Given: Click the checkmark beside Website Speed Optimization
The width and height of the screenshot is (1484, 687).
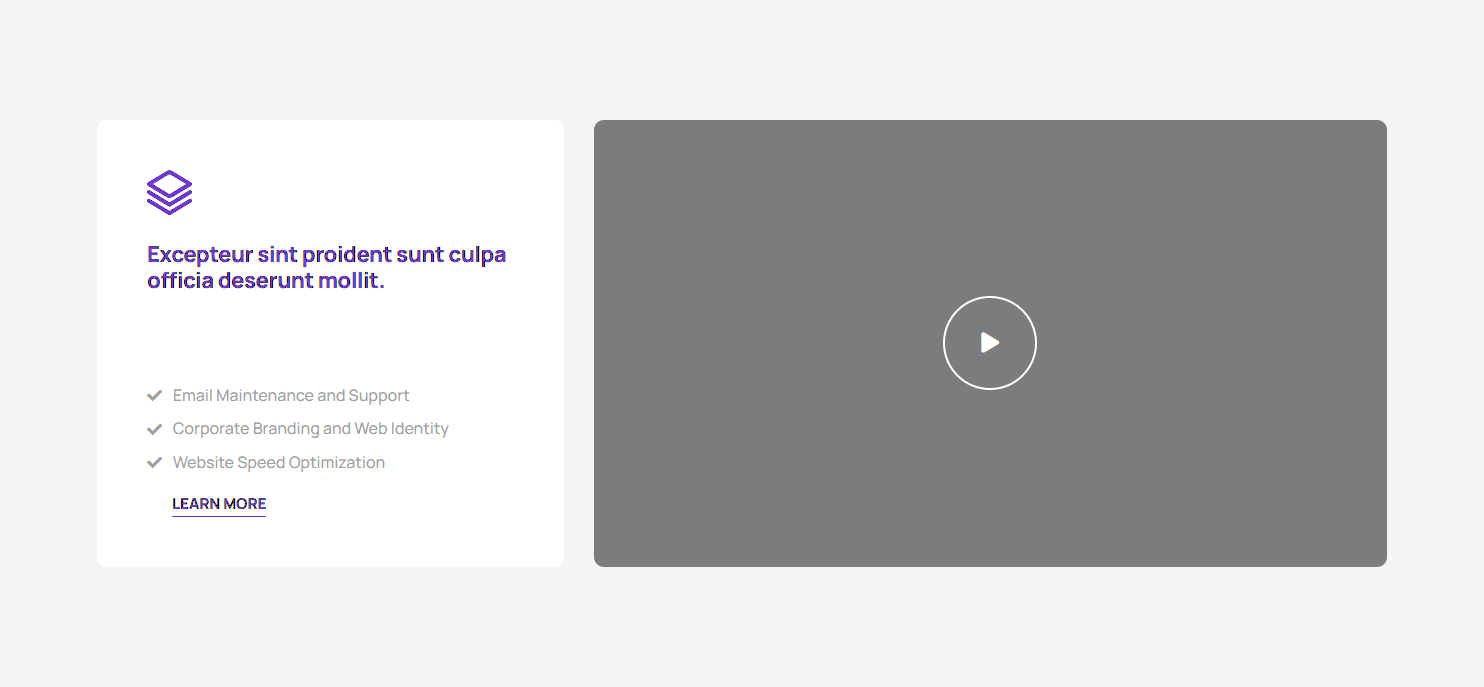Looking at the screenshot, I should pos(155,463).
